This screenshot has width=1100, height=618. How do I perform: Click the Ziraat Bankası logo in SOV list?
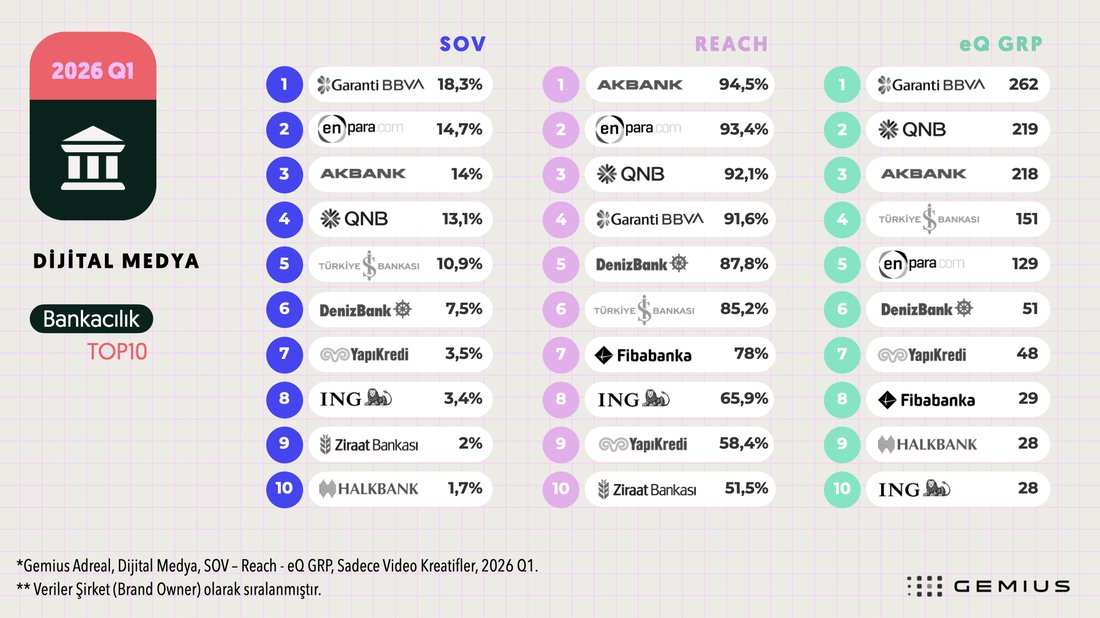click(x=368, y=444)
